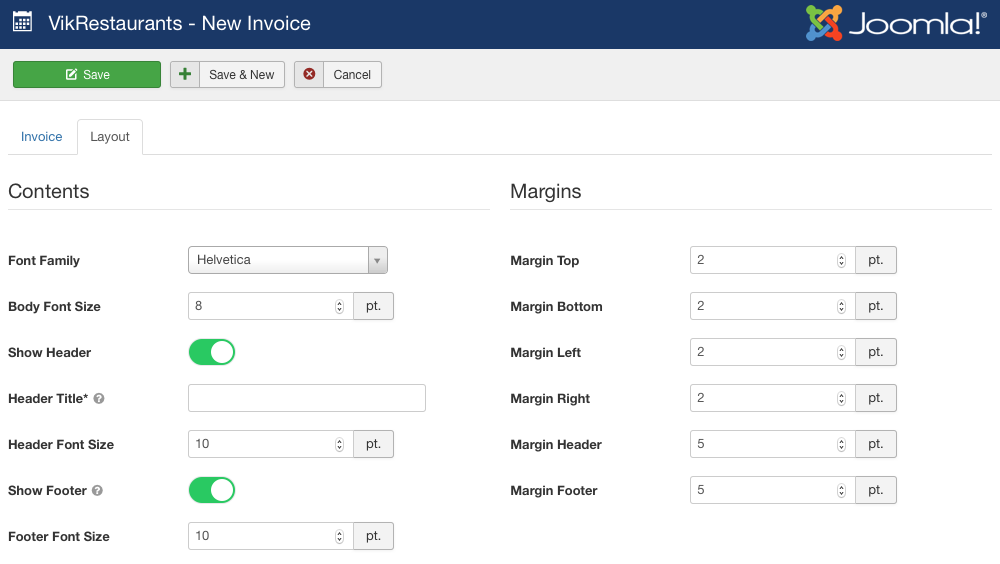Adjust Margin Top with its stepper arrows
Screen dimensions: 1000x564
[841, 260]
